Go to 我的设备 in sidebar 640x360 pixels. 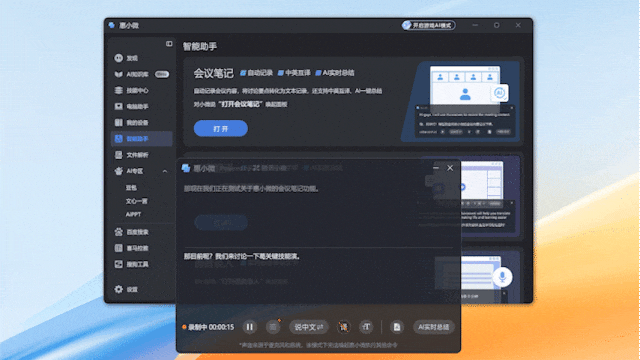pyautogui.click(x=131, y=122)
